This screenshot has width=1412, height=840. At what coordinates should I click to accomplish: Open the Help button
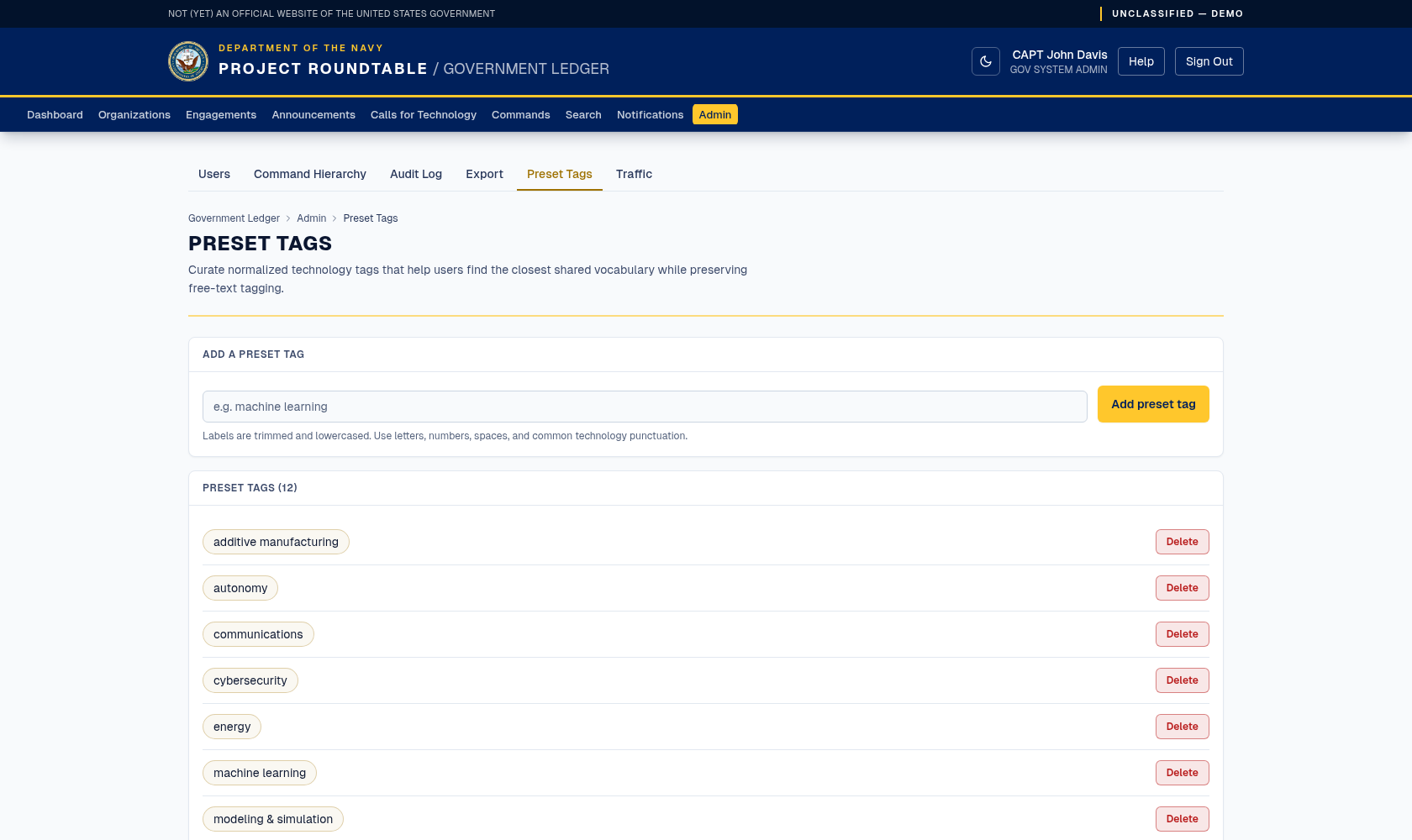1141,61
